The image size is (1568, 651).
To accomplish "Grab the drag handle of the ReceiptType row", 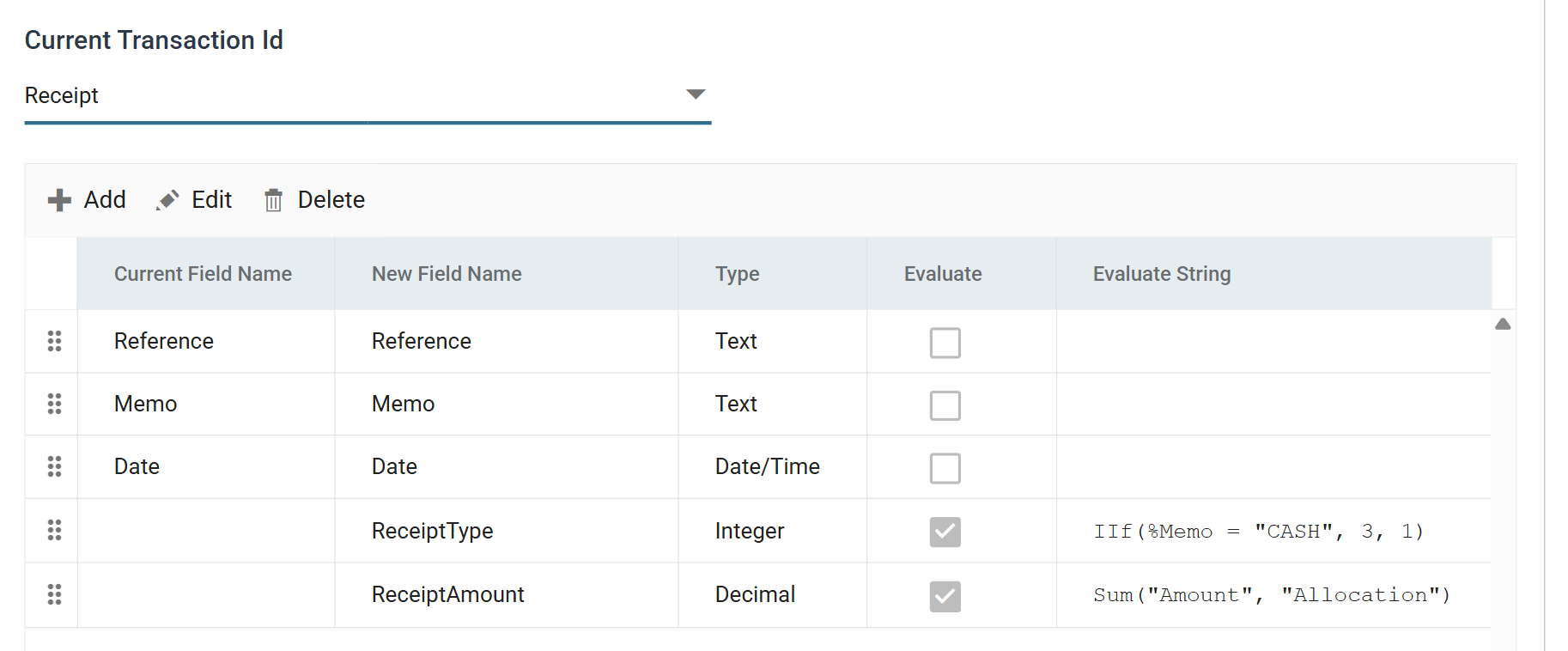I will (x=54, y=530).
